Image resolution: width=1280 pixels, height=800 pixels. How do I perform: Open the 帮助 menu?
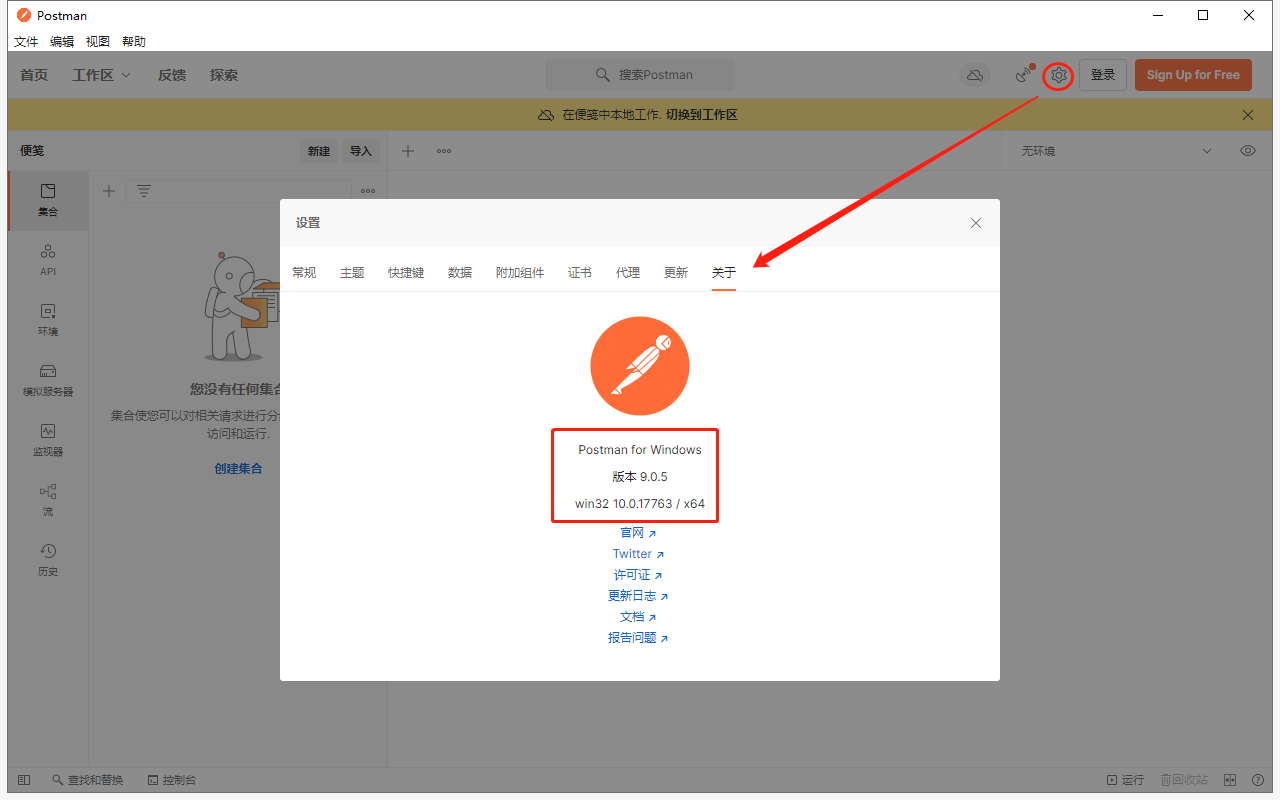click(134, 42)
